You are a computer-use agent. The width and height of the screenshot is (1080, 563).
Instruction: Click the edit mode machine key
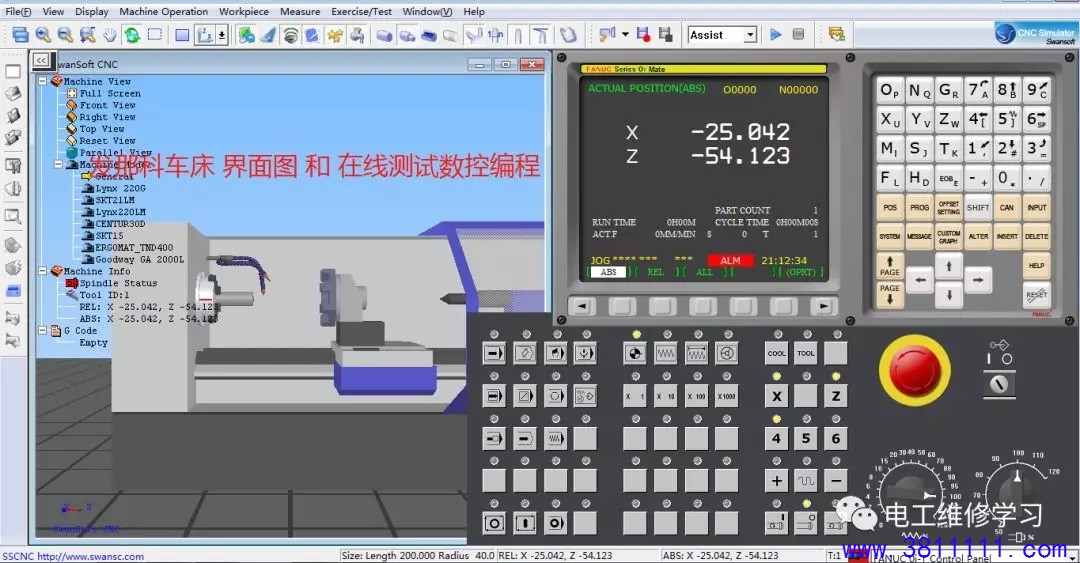pyautogui.click(x=525, y=354)
